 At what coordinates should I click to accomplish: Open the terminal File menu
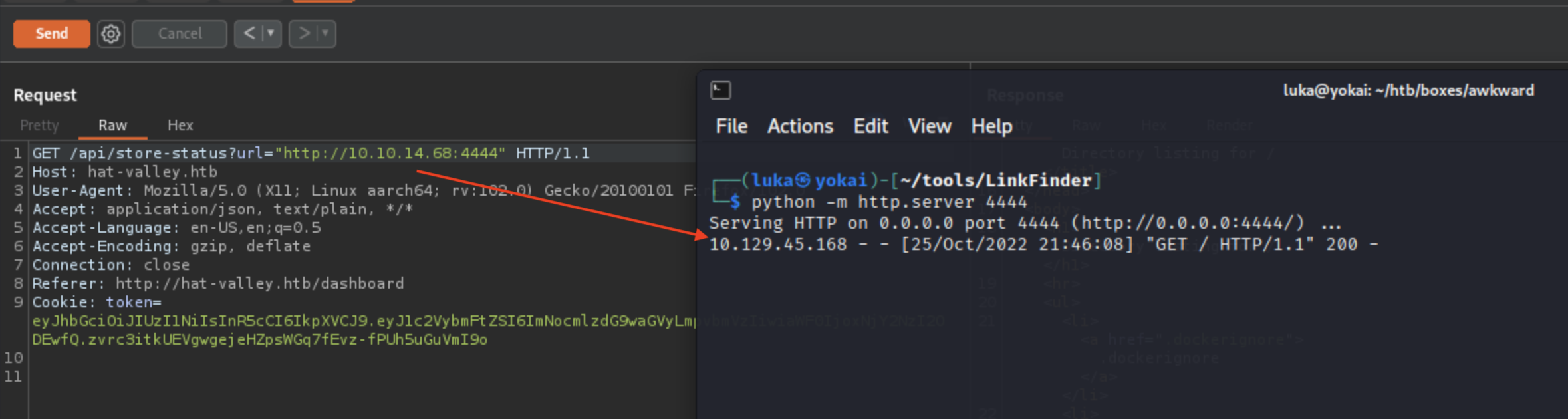coord(731,126)
